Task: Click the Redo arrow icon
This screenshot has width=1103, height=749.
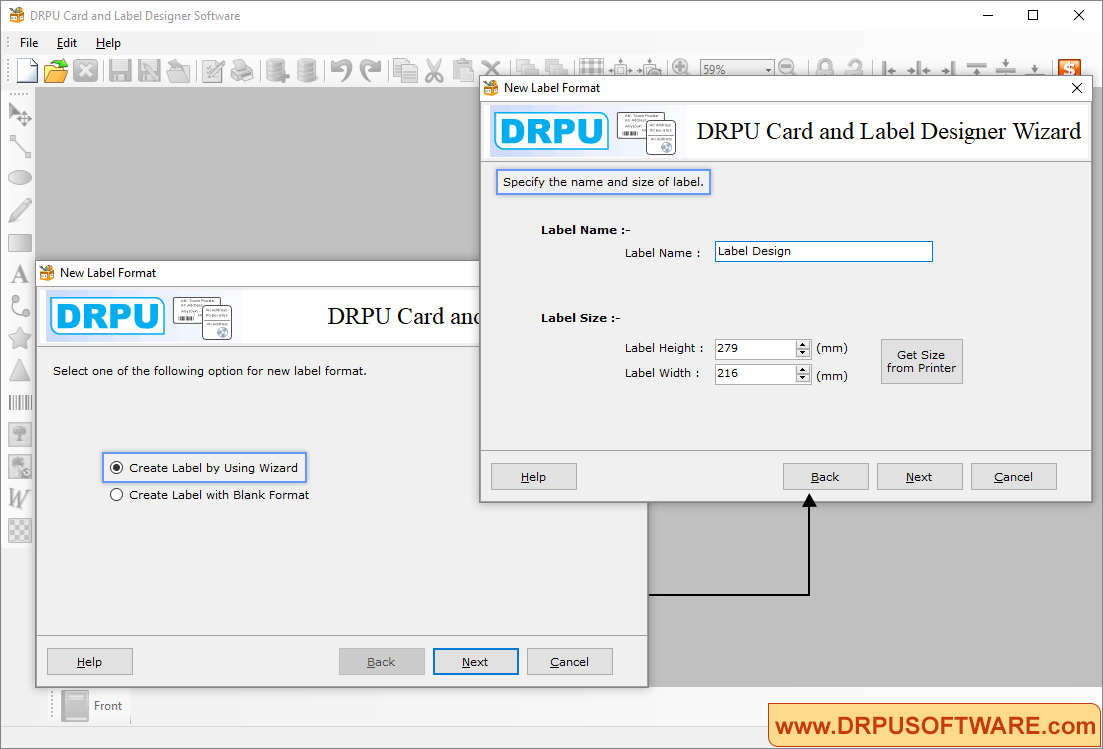Action: (370, 70)
